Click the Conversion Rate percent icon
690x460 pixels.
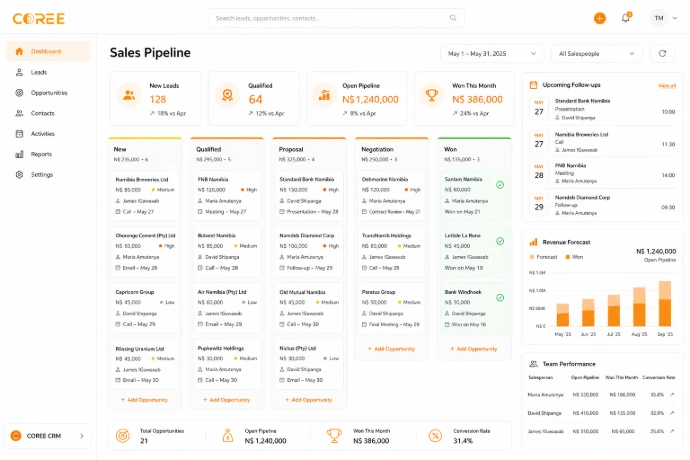click(x=435, y=436)
